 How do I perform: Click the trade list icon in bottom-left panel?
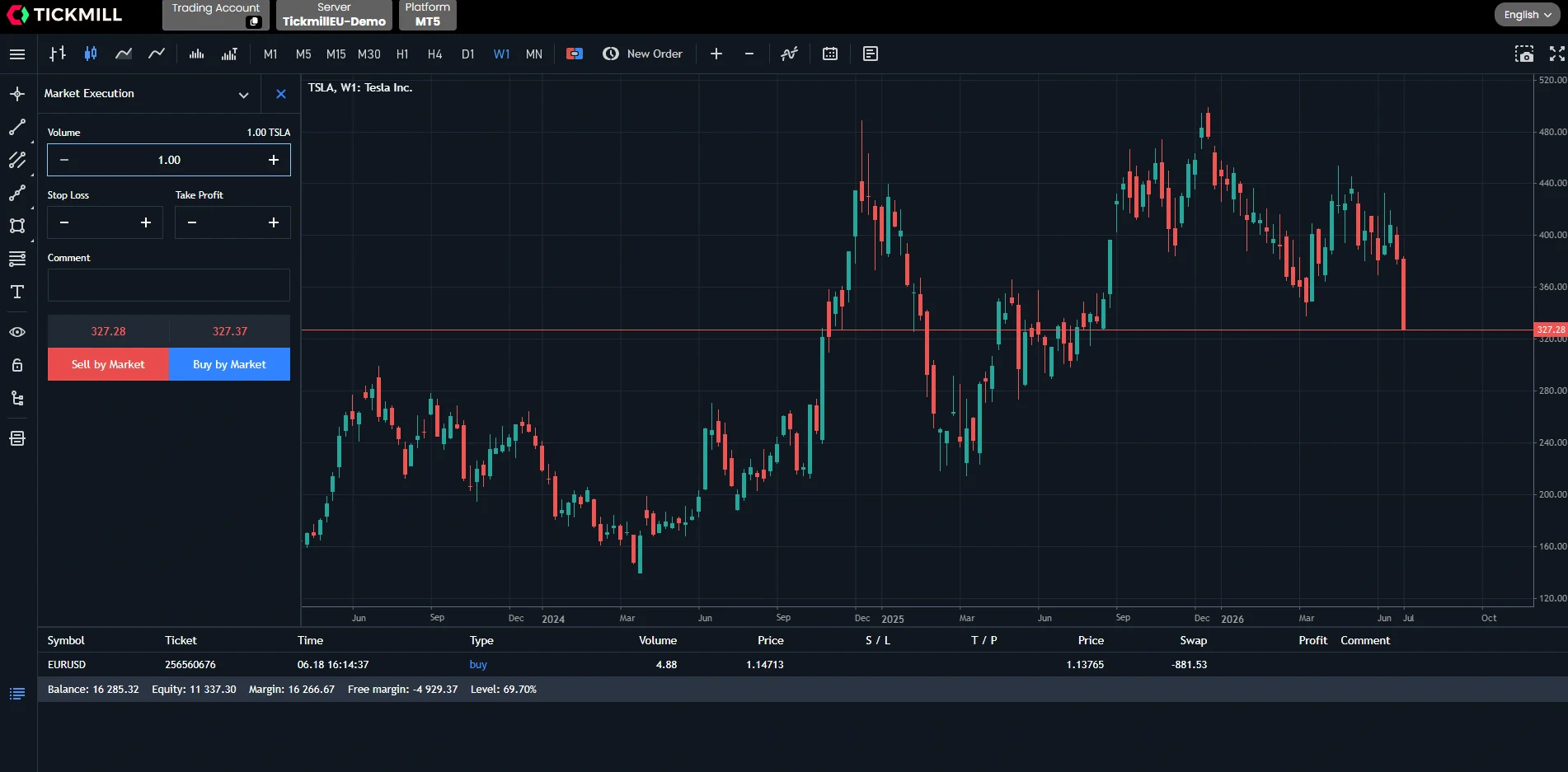point(17,694)
